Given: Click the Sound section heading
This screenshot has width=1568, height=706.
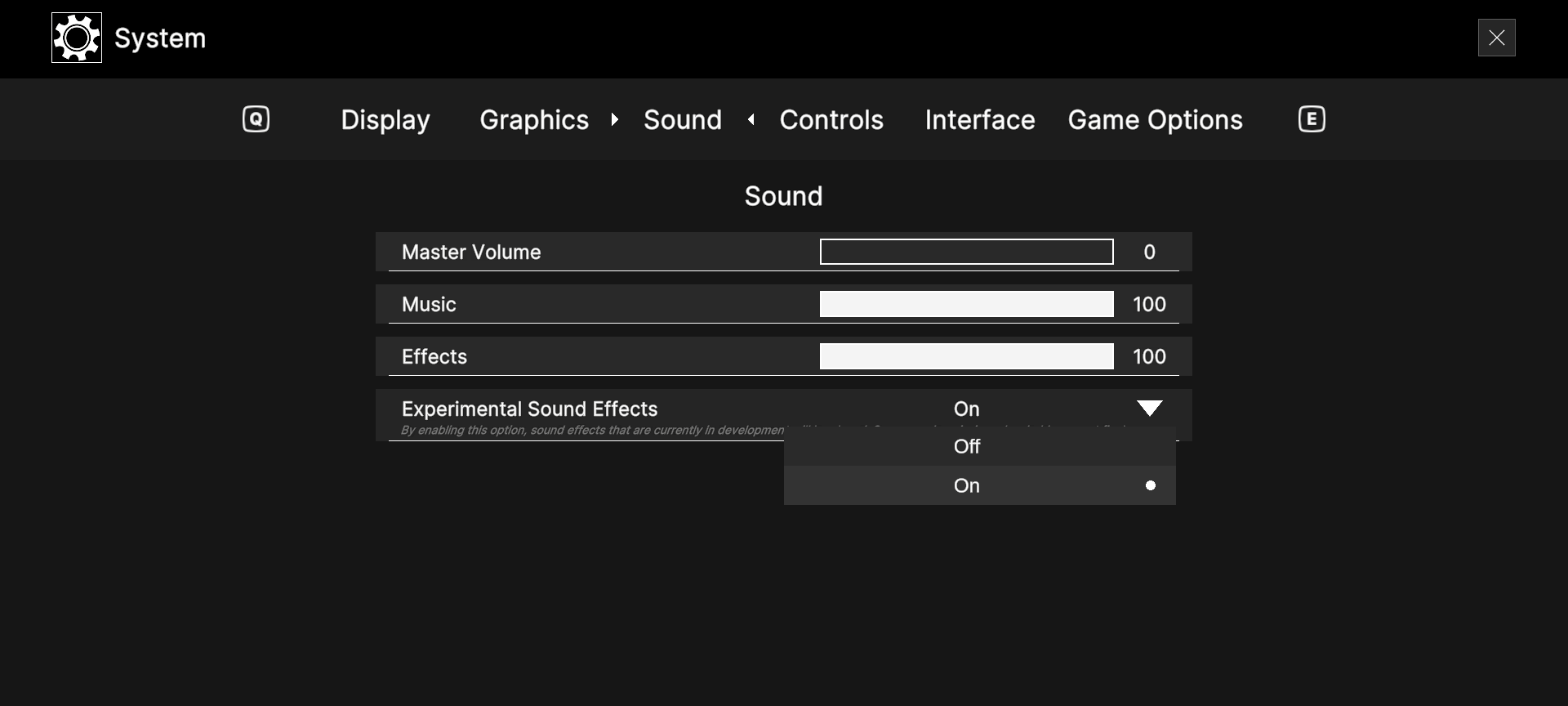Looking at the screenshot, I should (783, 196).
